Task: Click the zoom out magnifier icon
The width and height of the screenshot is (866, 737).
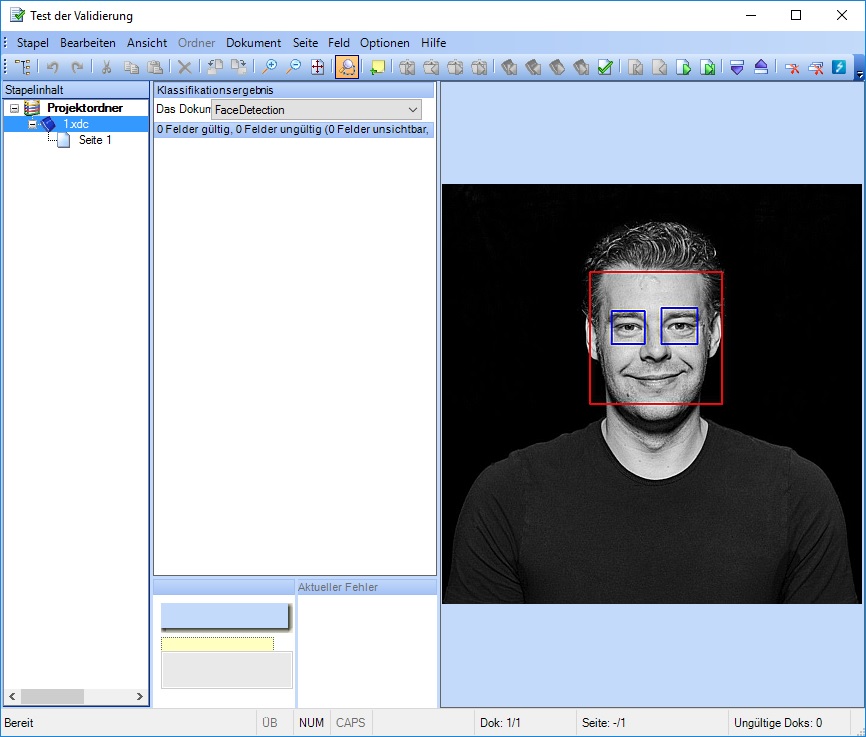Action: (293, 67)
